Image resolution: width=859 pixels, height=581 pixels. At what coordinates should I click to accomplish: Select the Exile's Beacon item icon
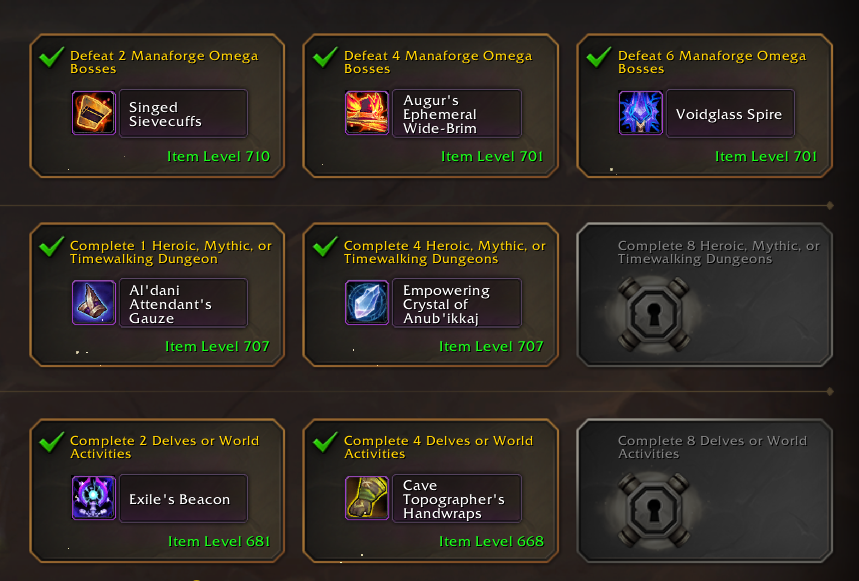point(94,498)
